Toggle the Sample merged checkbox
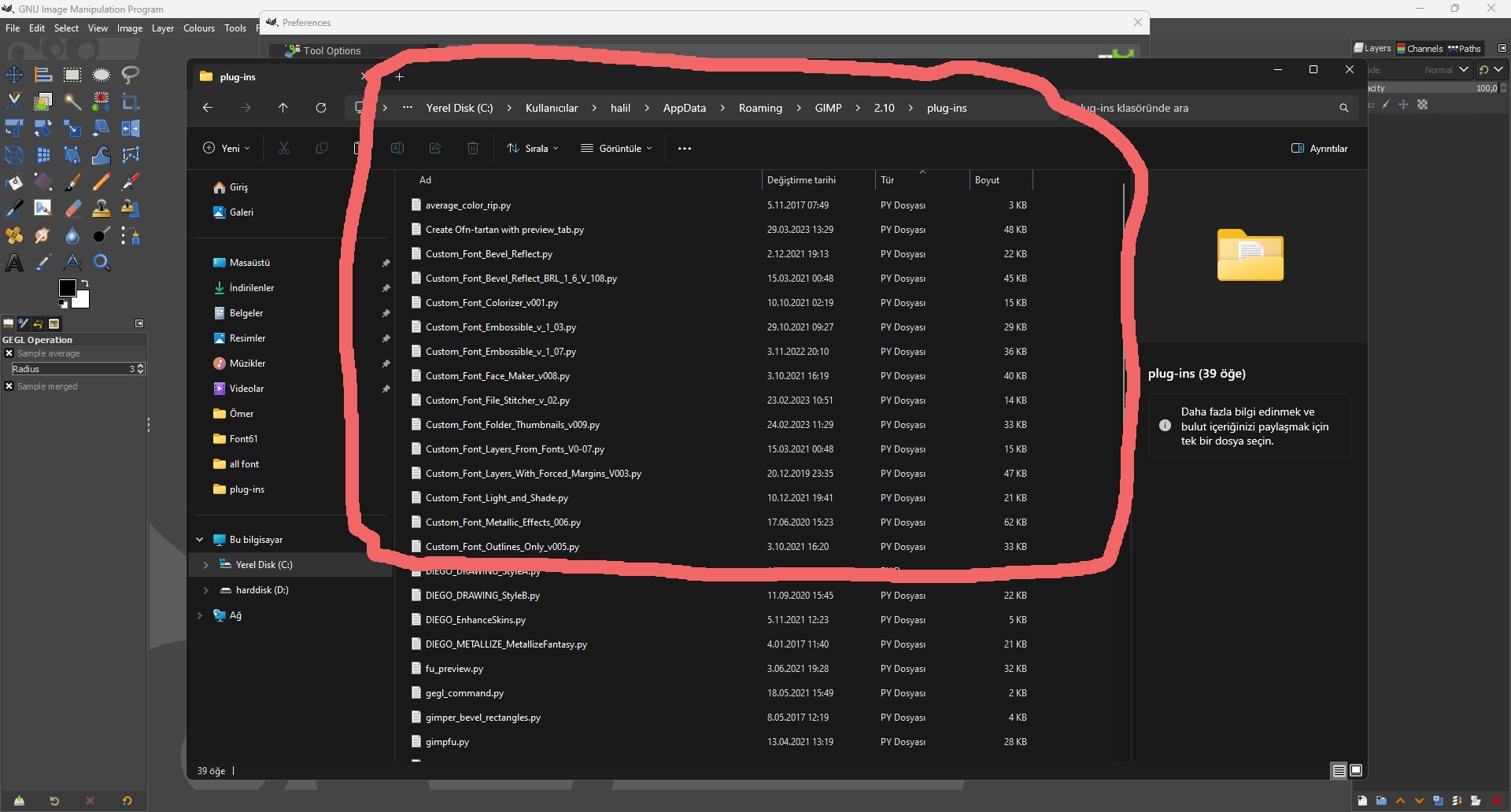 9,386
